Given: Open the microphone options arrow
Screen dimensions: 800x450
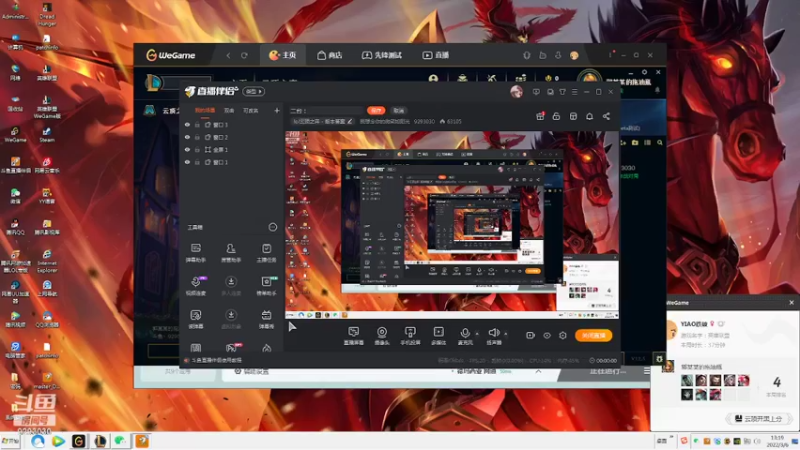Looking at the screenshot, I should pyautogui.click(x=477, y=334).
